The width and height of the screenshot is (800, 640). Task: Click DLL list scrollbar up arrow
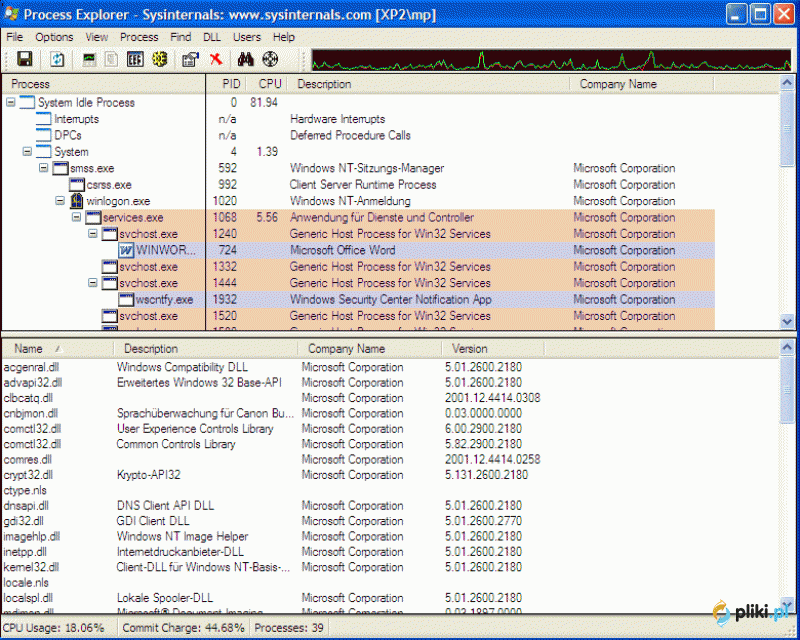pyautogui.click(x=787, y=347)
